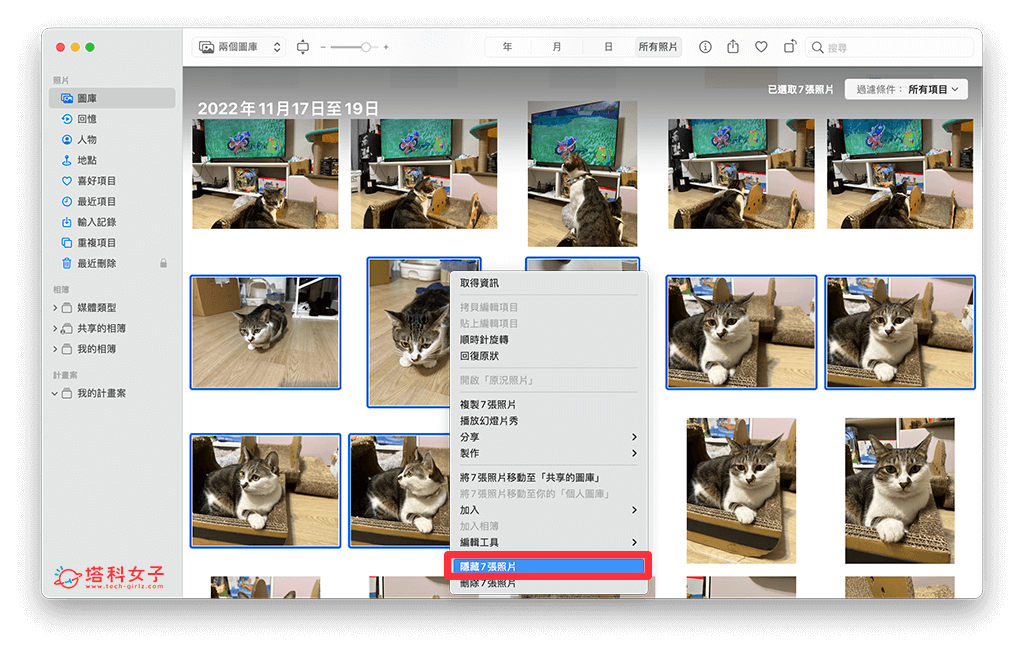Open the 加入 submenu in context menu
The image size is (1024, 653).
(549, 510)
